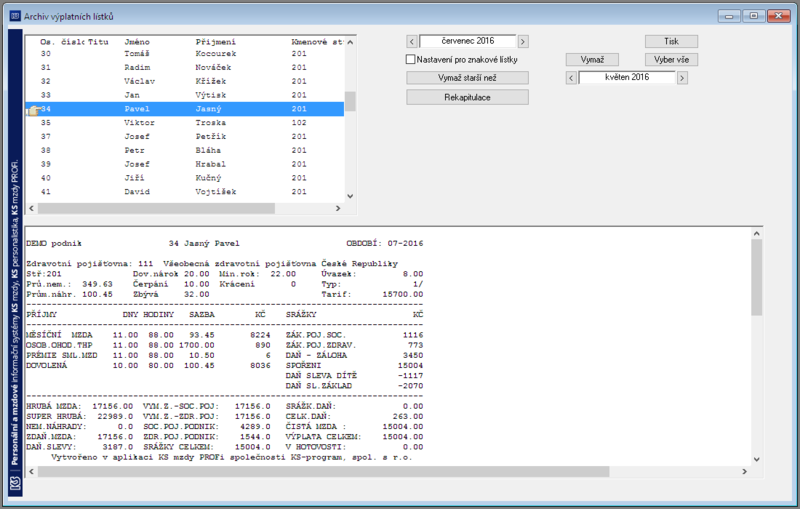Click Vymaž starší než button
Image resolution: width=800 pixels, height=509 pixels.
click(467, 78)
